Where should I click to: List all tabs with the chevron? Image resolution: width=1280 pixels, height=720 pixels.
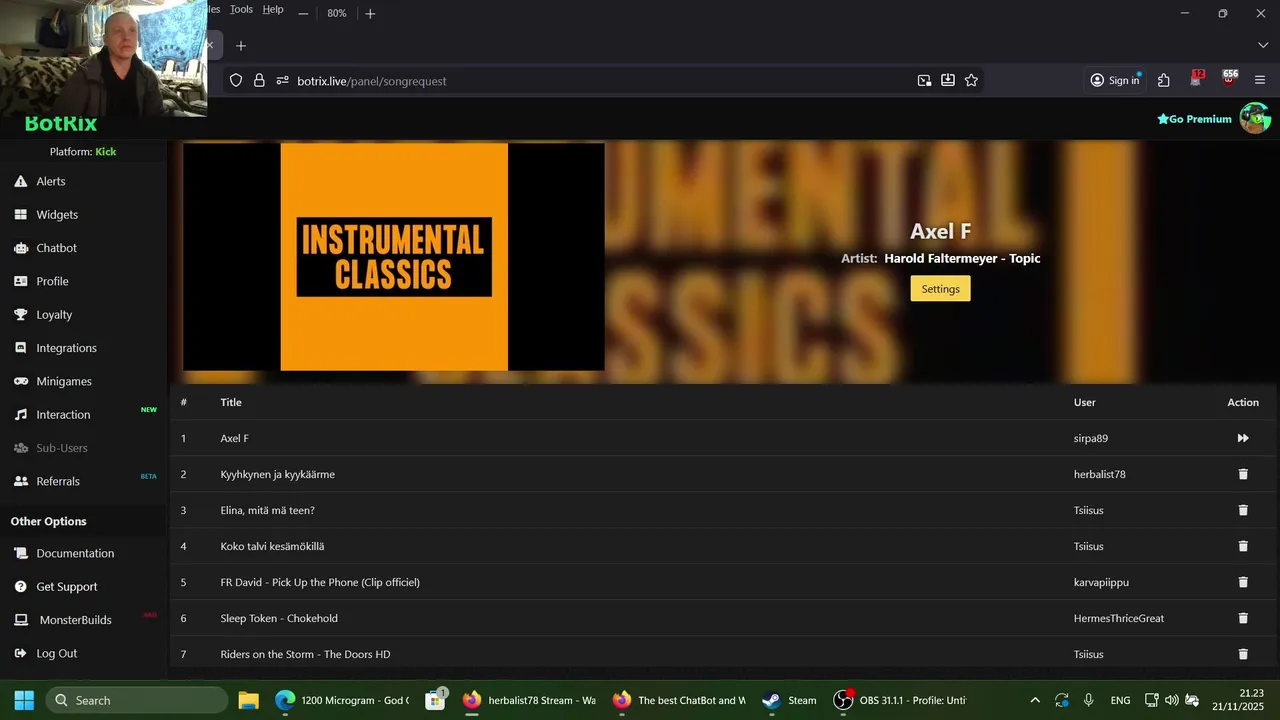[x=1262, y=46]
